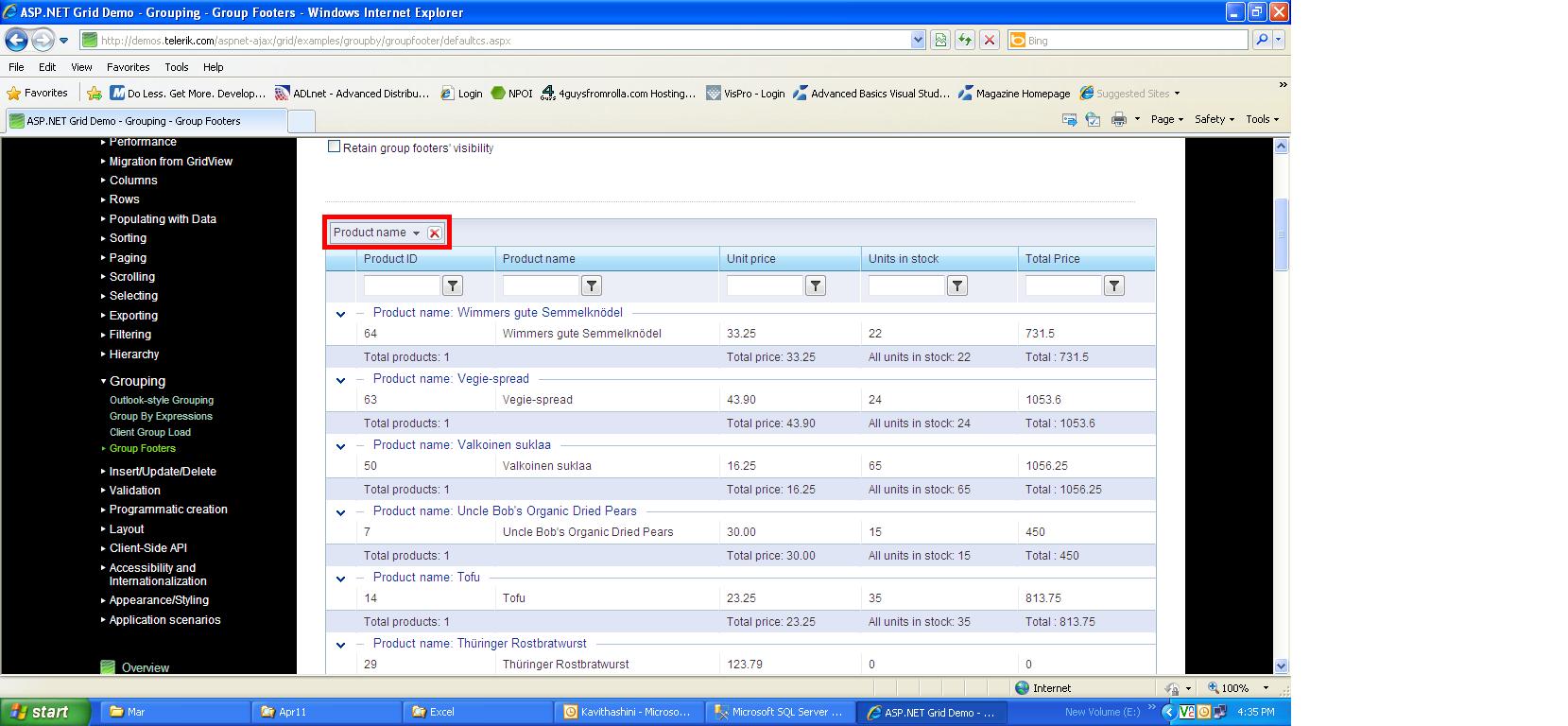Open the NPOI favorites bar bookmark
The image size is (1568, 726).
pyautogui.click(x=511, y=93)
